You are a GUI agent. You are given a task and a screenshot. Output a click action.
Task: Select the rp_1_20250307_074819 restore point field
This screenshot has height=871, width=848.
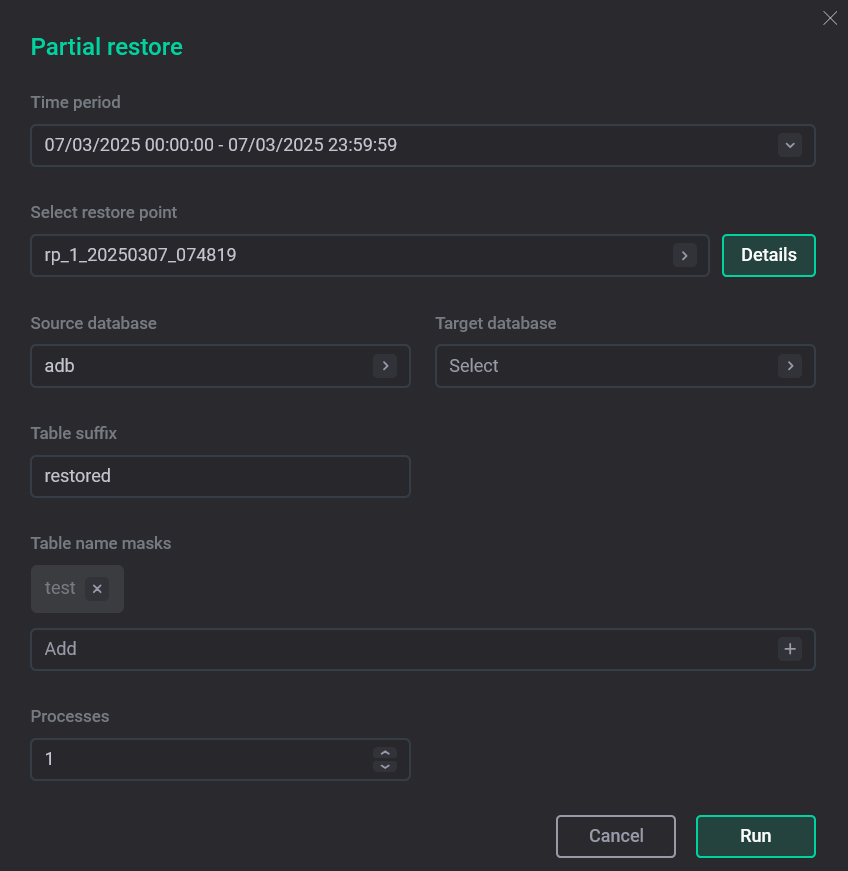click(370, 256)
